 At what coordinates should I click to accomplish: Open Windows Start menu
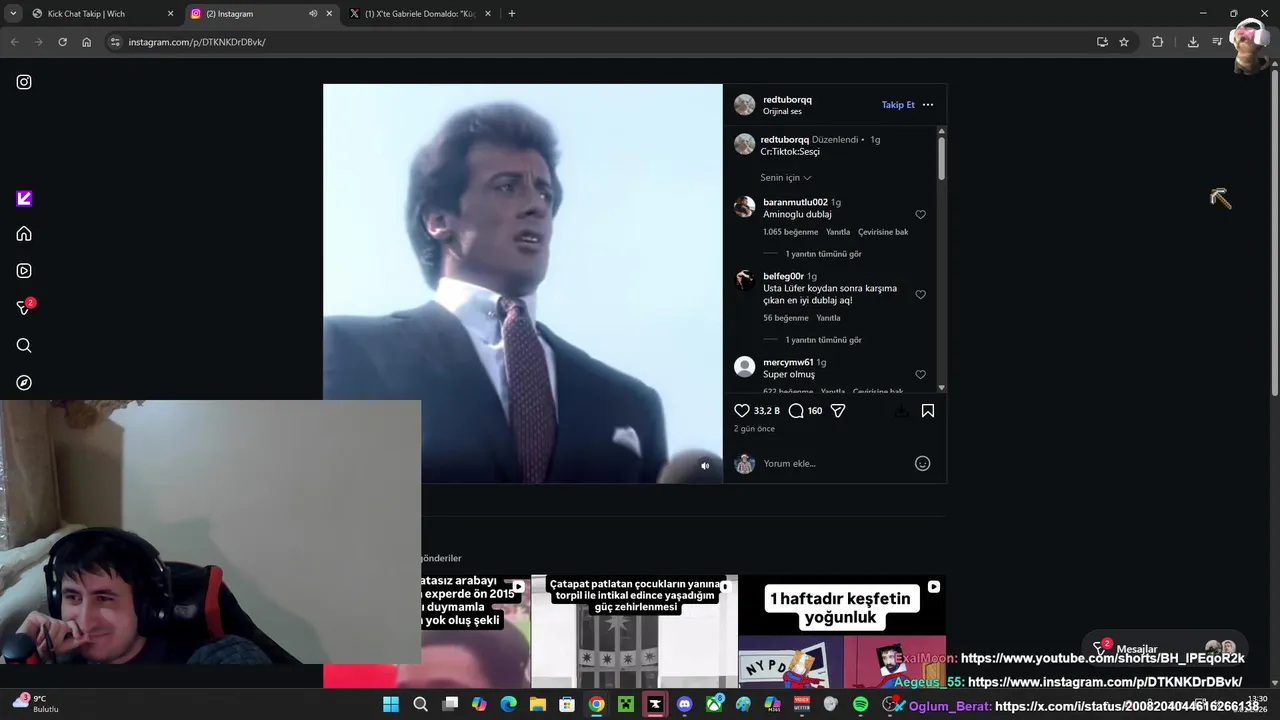point(391,704)
